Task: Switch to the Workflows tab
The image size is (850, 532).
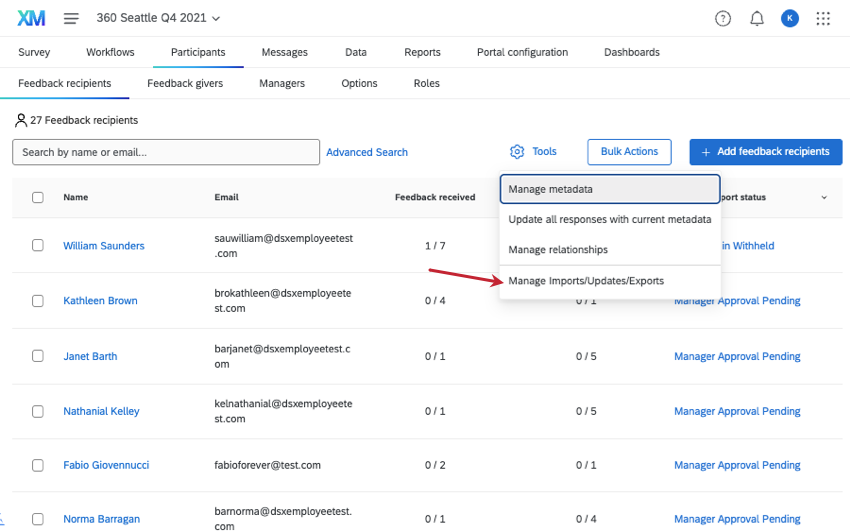Action: (x=110, y=52)
